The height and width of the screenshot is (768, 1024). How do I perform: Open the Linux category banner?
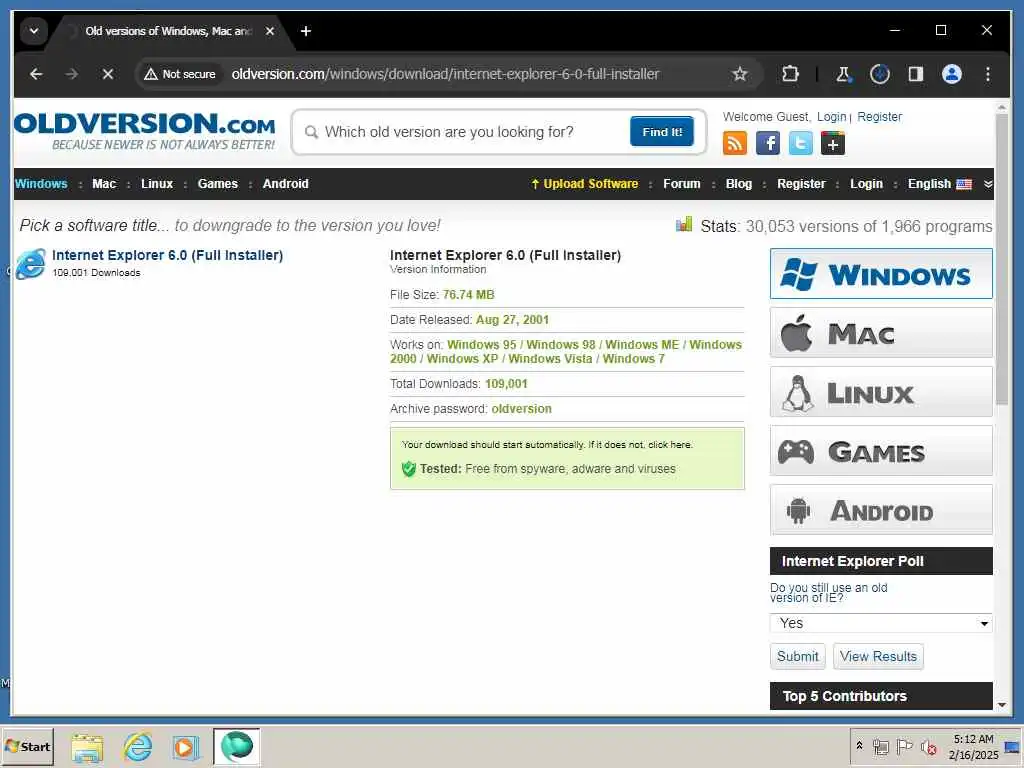coord(881,392)
